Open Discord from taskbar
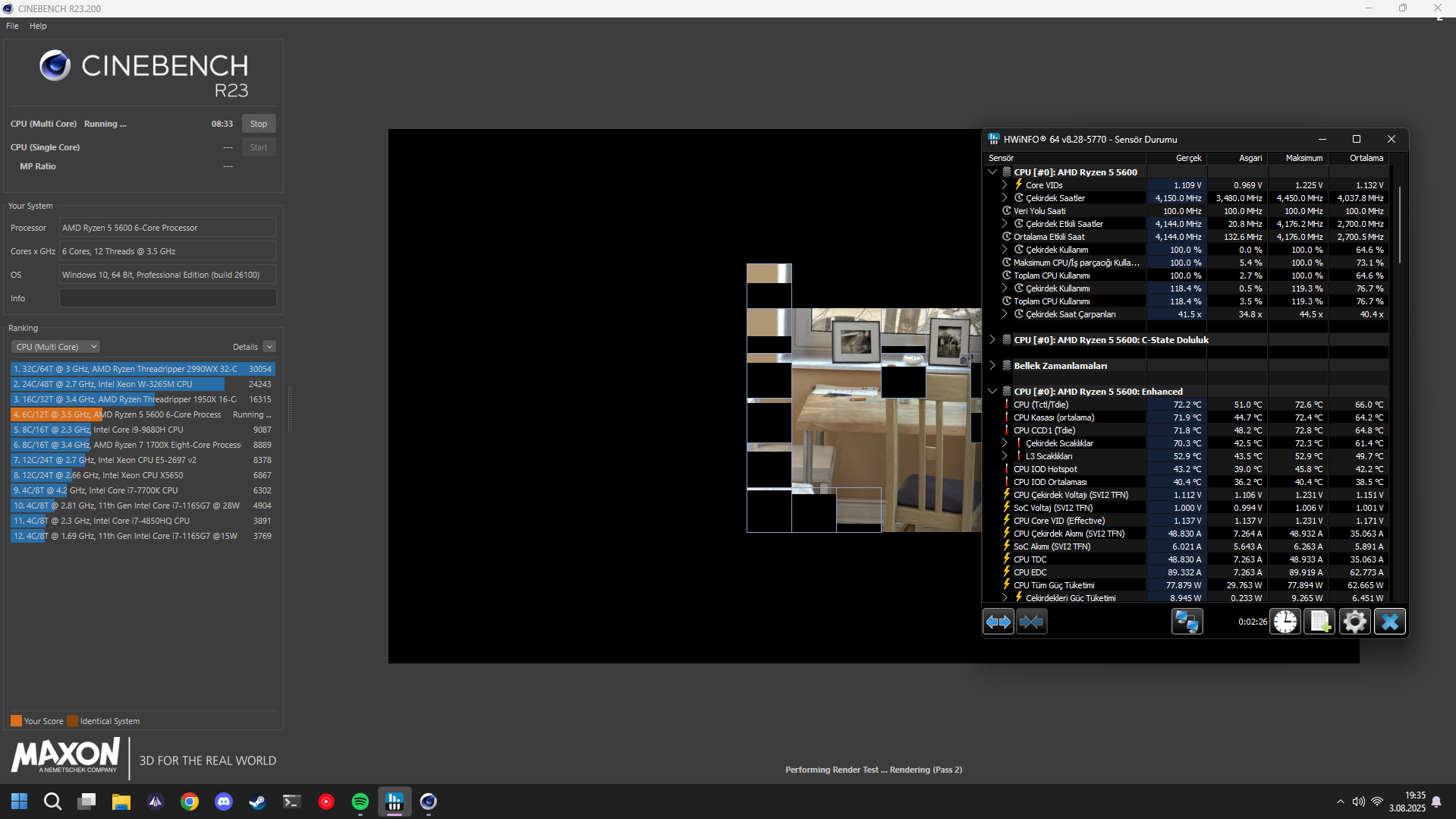1456x819 pixels. click(224, 802)
